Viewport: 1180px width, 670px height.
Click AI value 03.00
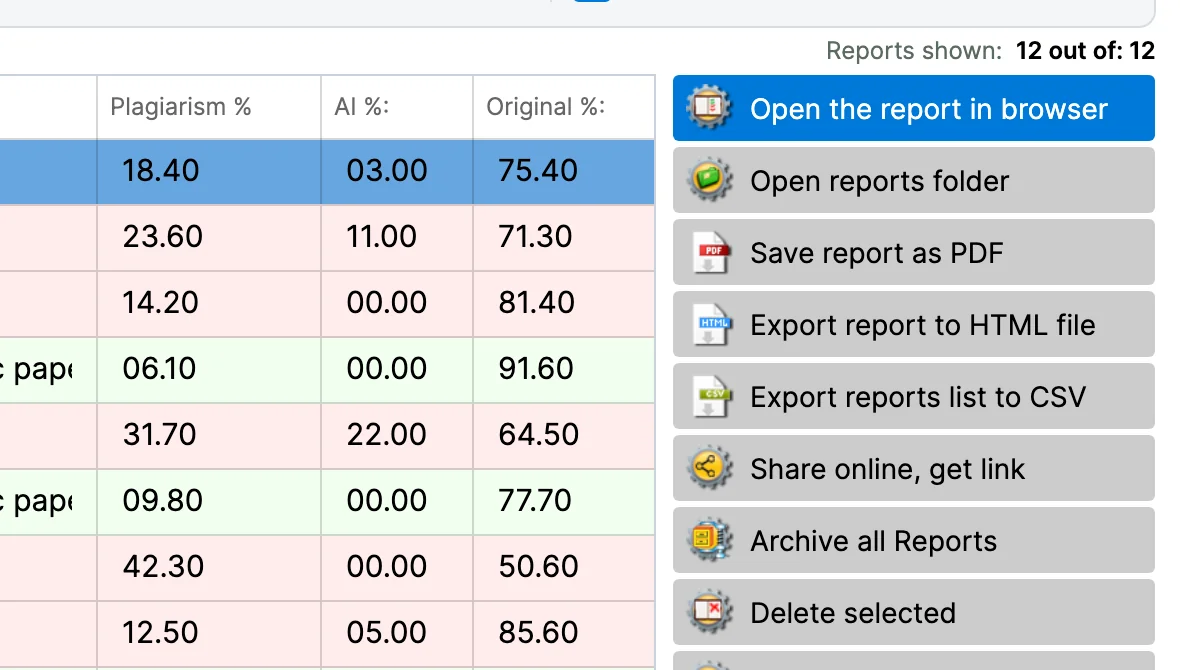[387, 171]
